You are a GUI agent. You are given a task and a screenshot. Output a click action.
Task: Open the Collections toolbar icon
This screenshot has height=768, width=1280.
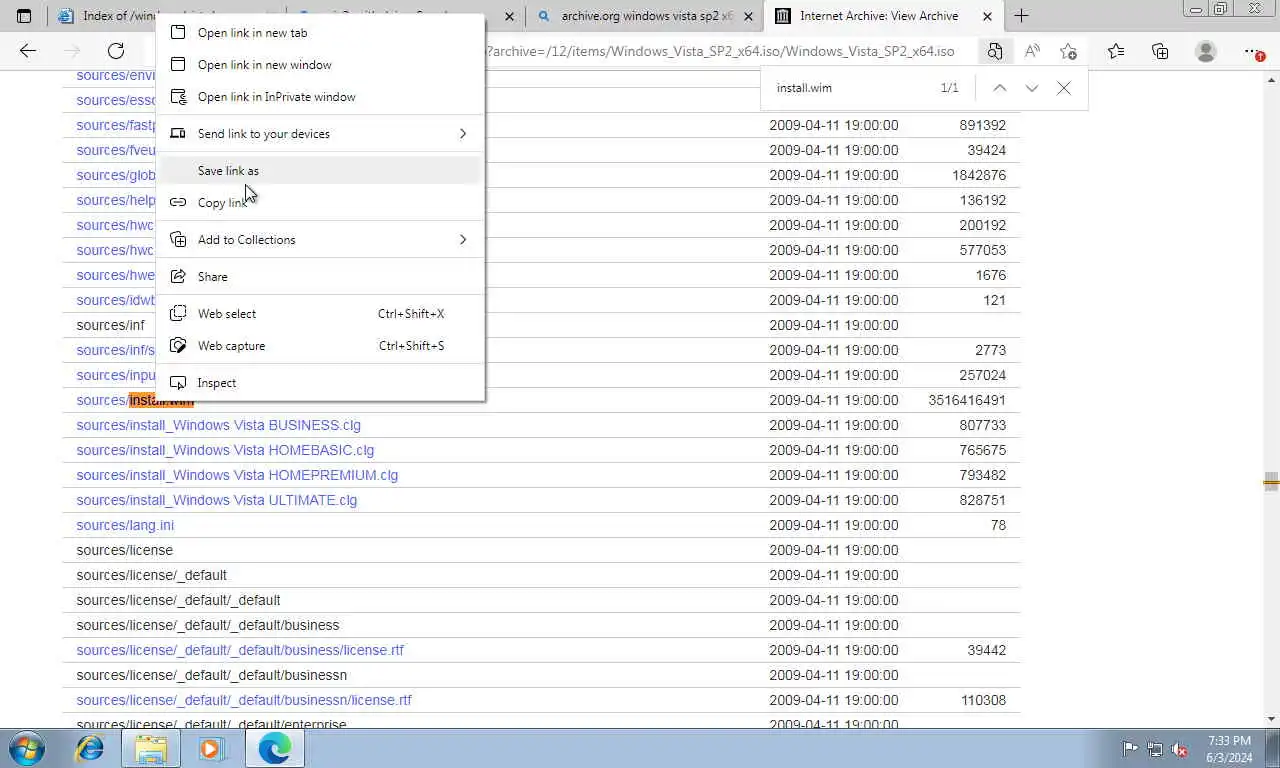coord(1160,51)
